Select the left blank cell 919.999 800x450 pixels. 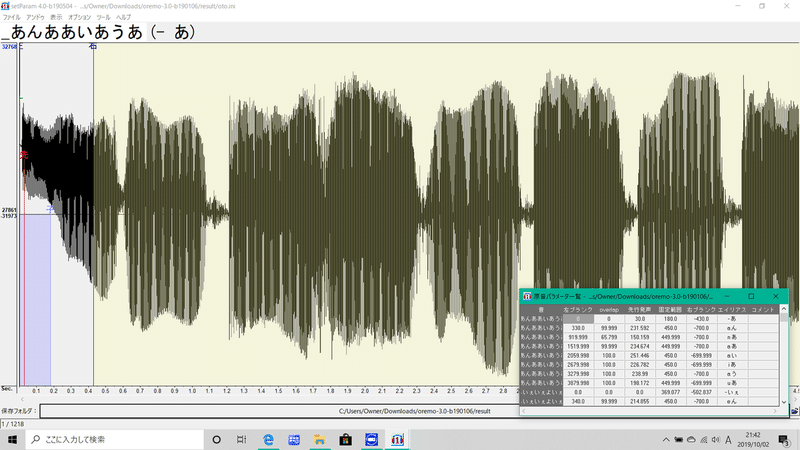[x=578, y=337]
